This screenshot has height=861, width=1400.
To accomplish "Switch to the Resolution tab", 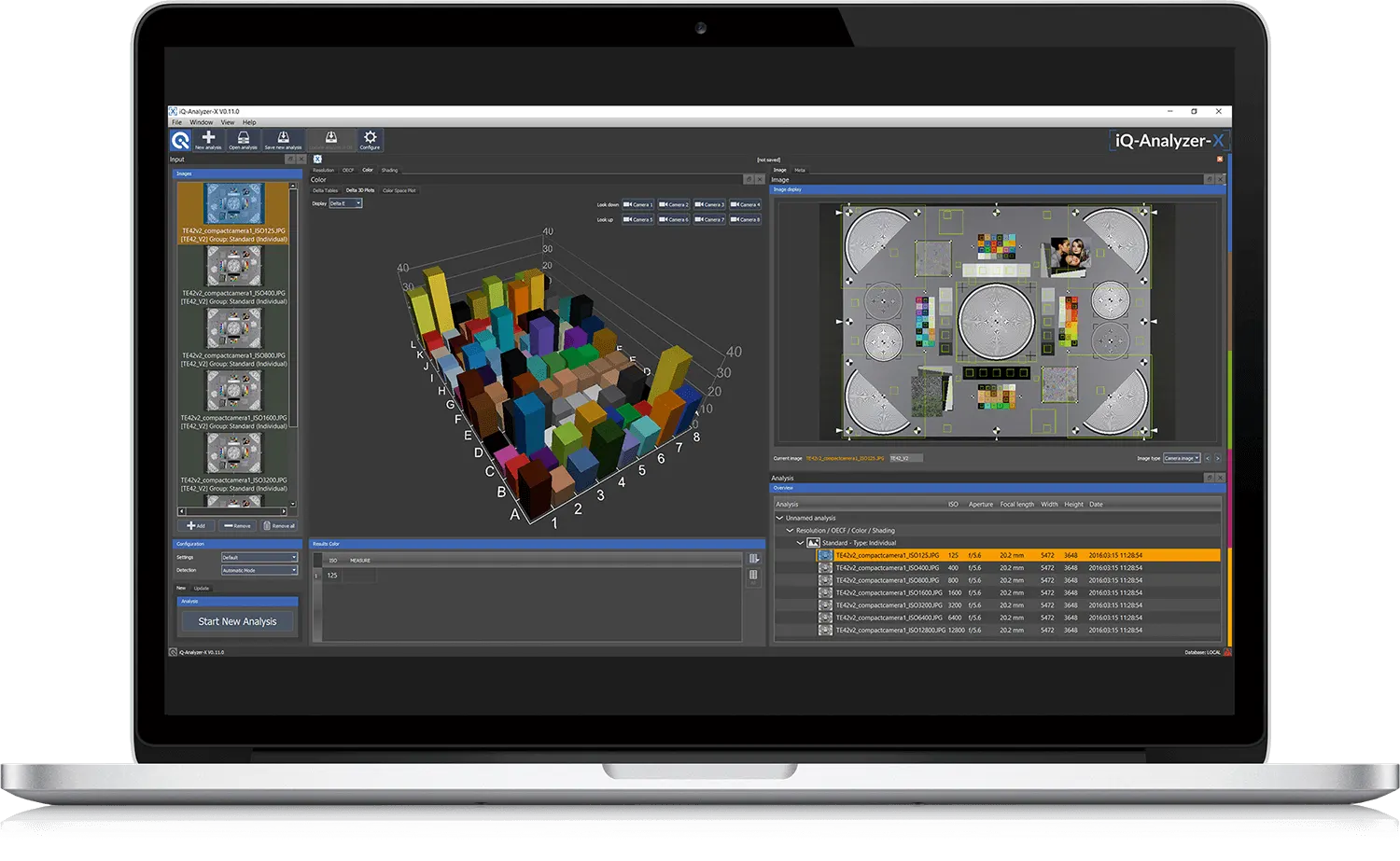I will (324, 170).
